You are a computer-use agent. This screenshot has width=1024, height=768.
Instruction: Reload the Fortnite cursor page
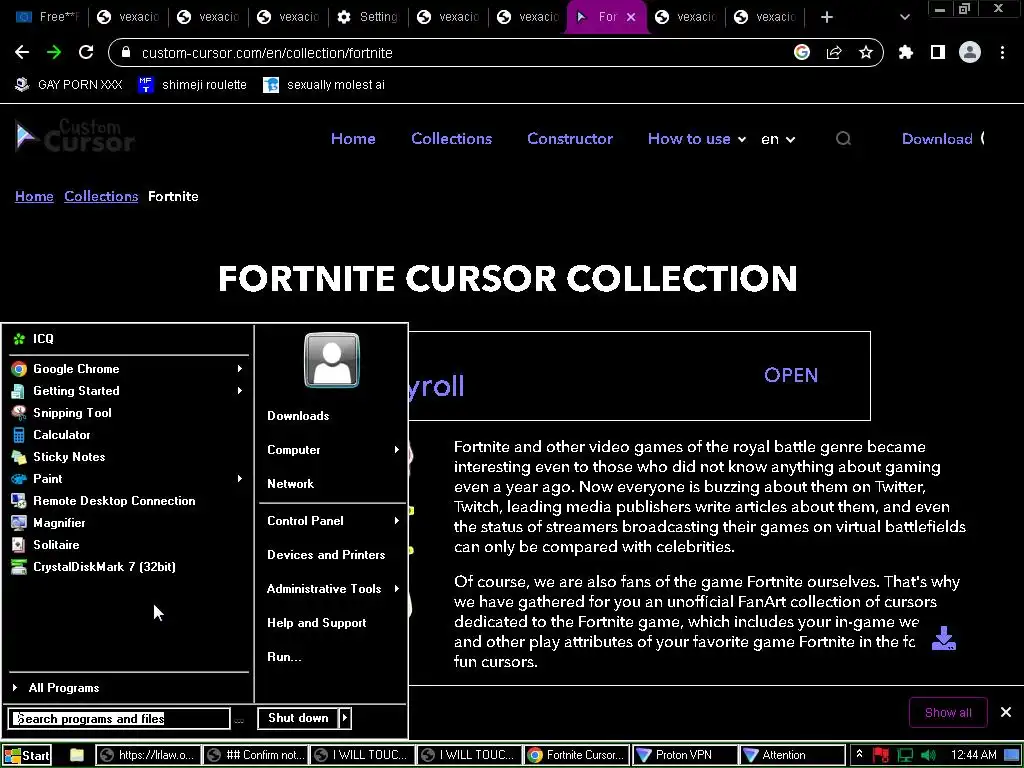pos(86,53)
